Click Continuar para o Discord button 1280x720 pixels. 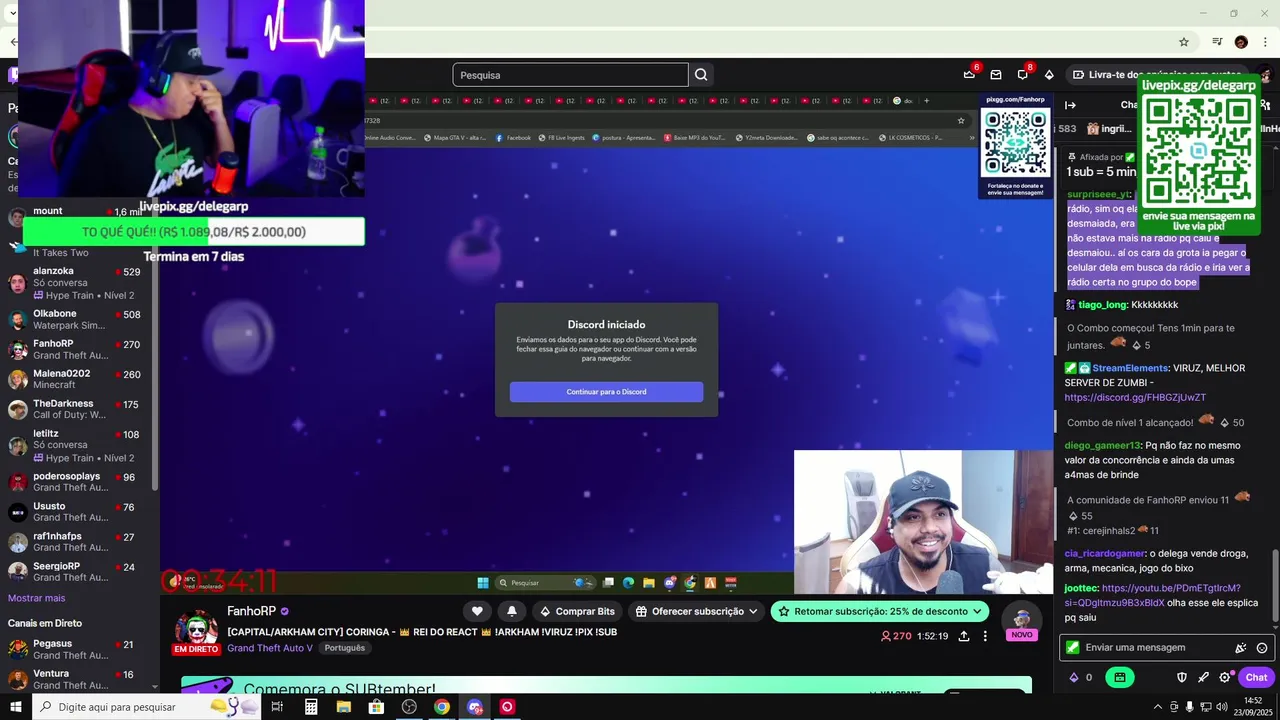(x=606, y=392)
